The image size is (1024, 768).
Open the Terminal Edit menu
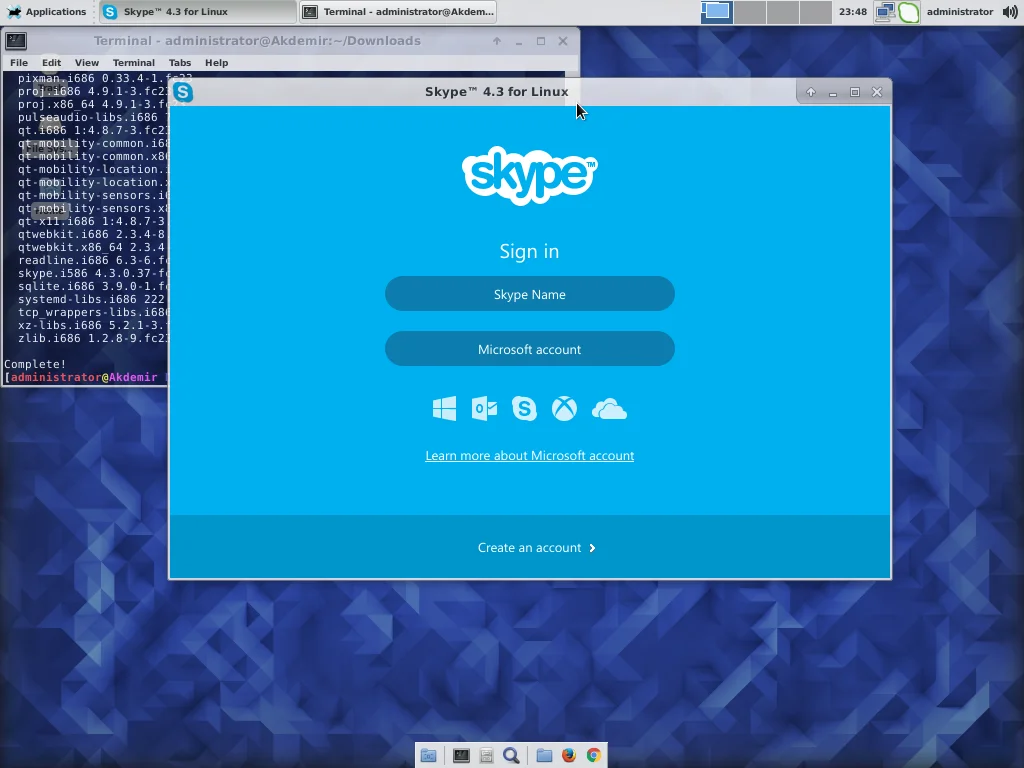pyautogui.click(x=52, y=63)
